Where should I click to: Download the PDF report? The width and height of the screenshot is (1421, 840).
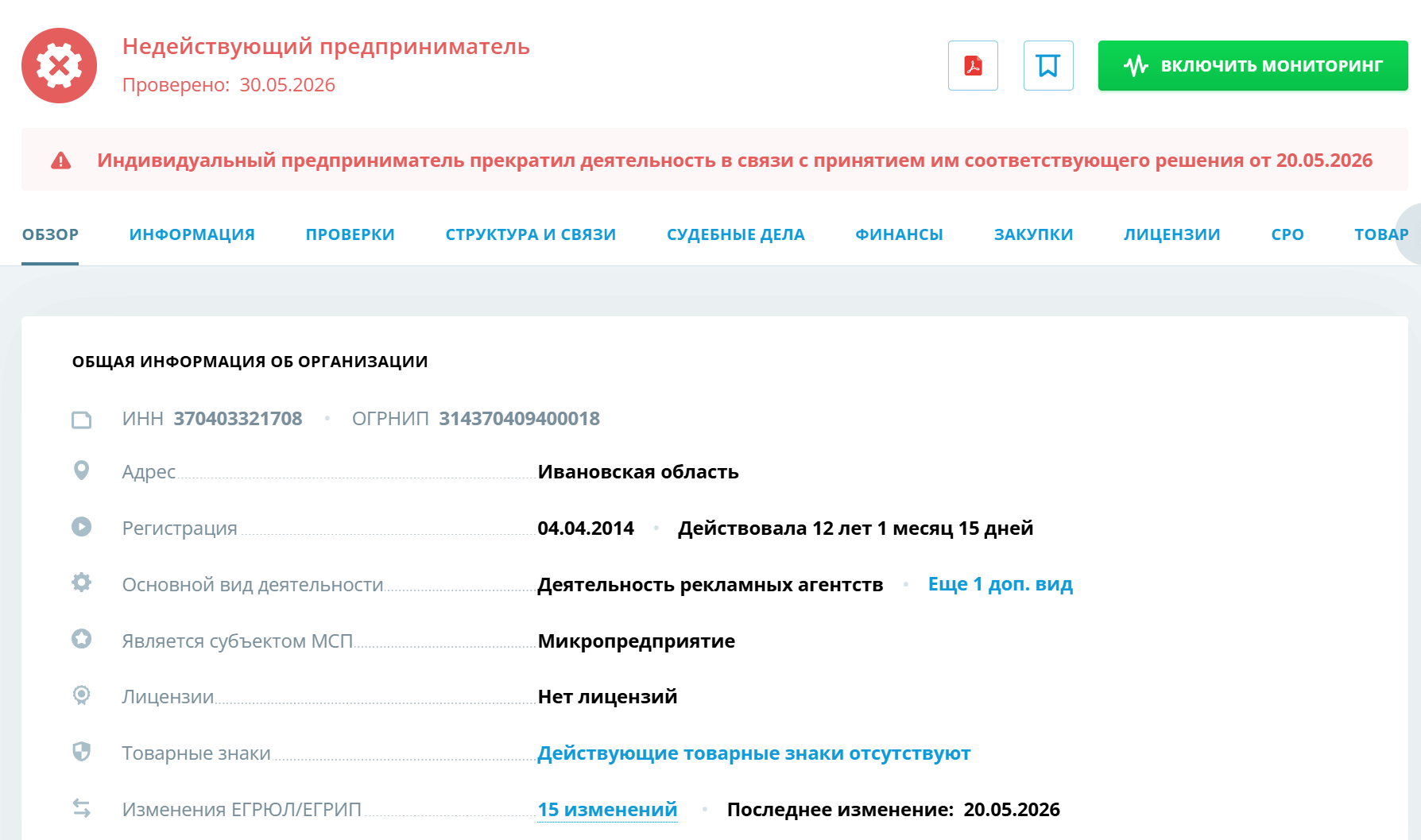click(973, 65)
